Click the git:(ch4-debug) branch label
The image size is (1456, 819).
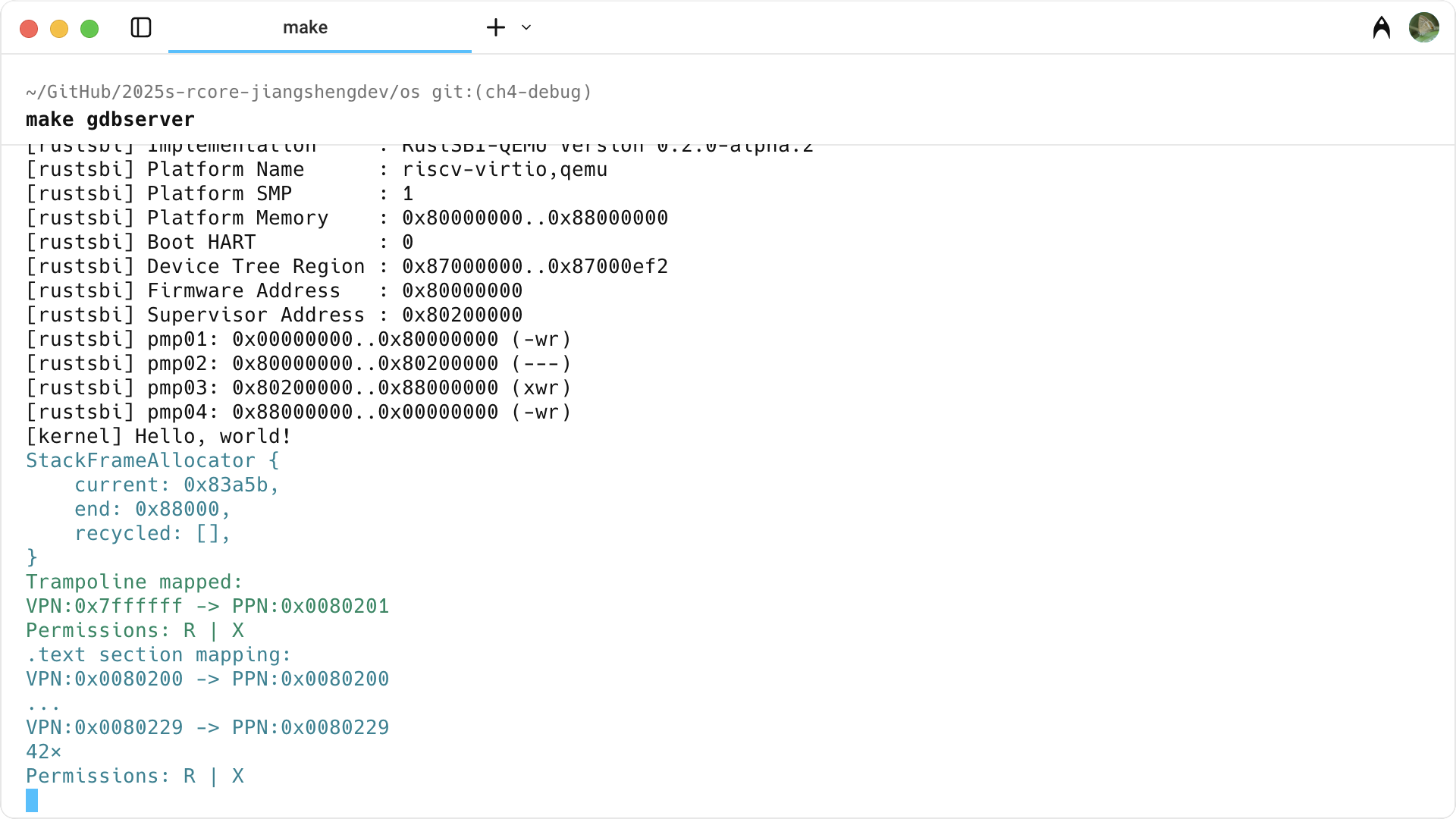tap(511, 93)
